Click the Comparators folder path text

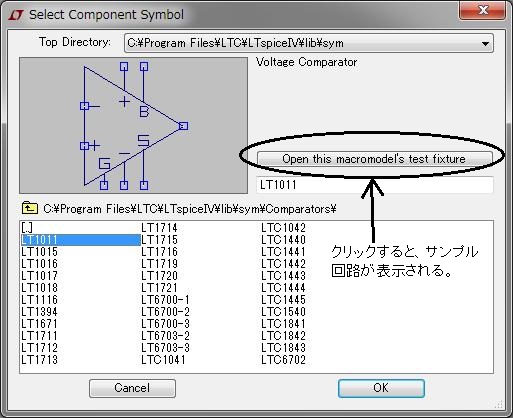[x=190, y=209]
